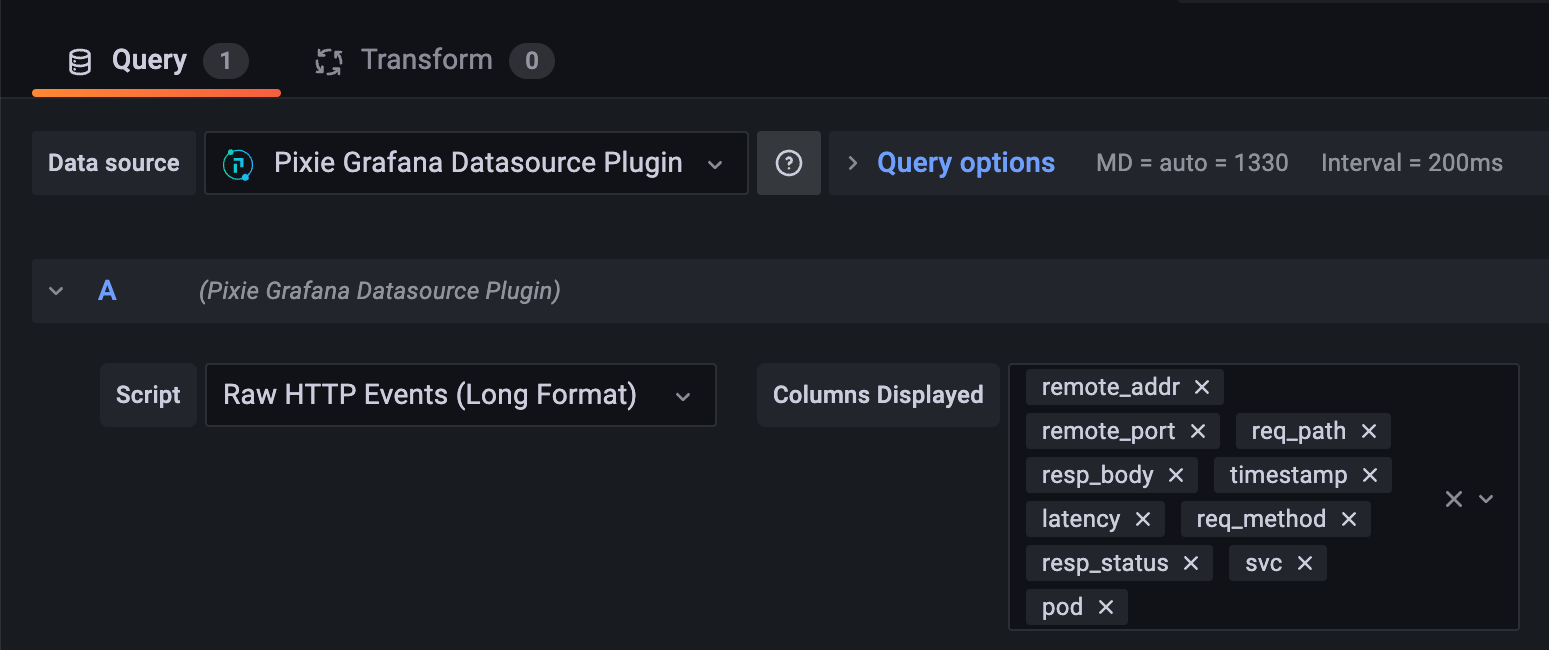The width and height of the screenshot is (1549, 650).
Task: Select the Query tab
Action: coord(150,60)
